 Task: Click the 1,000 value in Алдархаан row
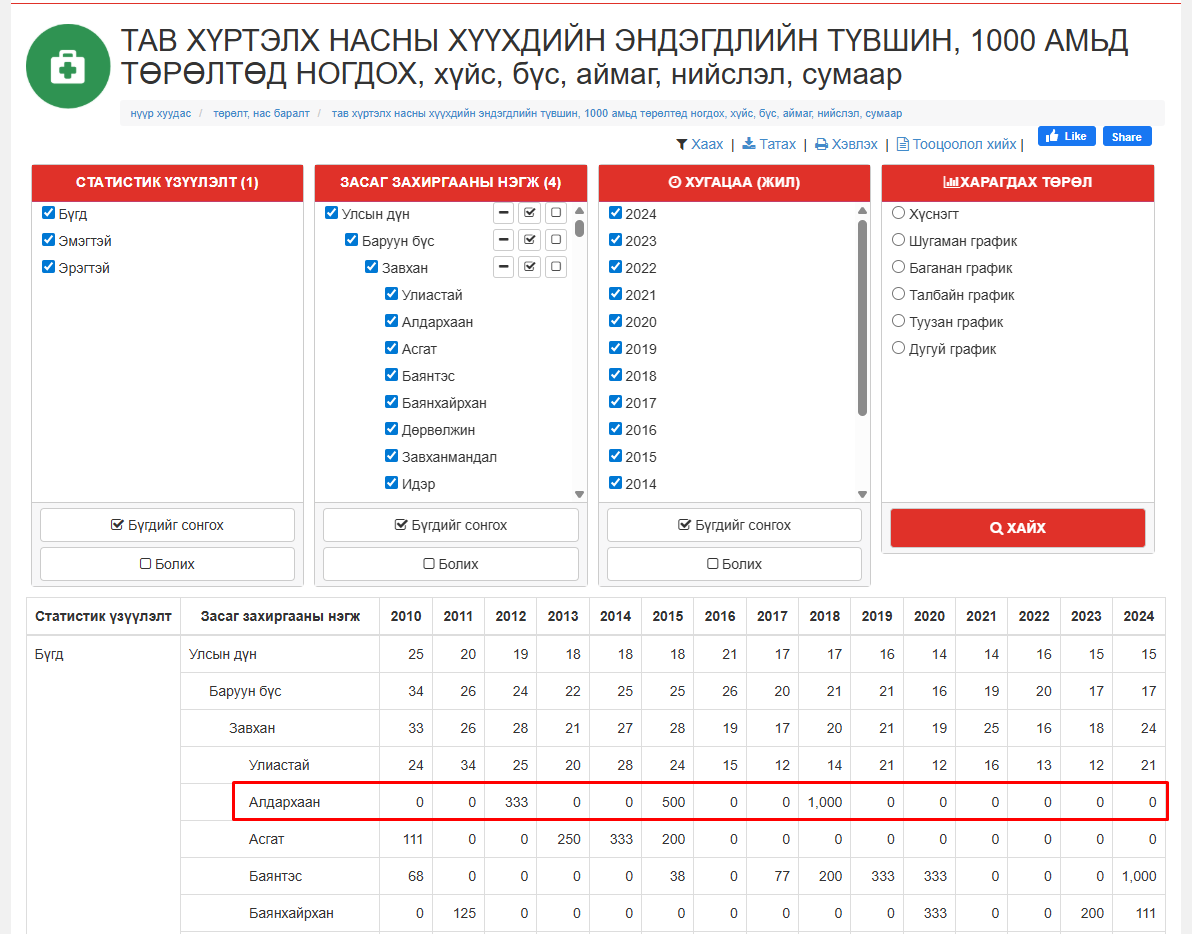(x=825, y=803)
